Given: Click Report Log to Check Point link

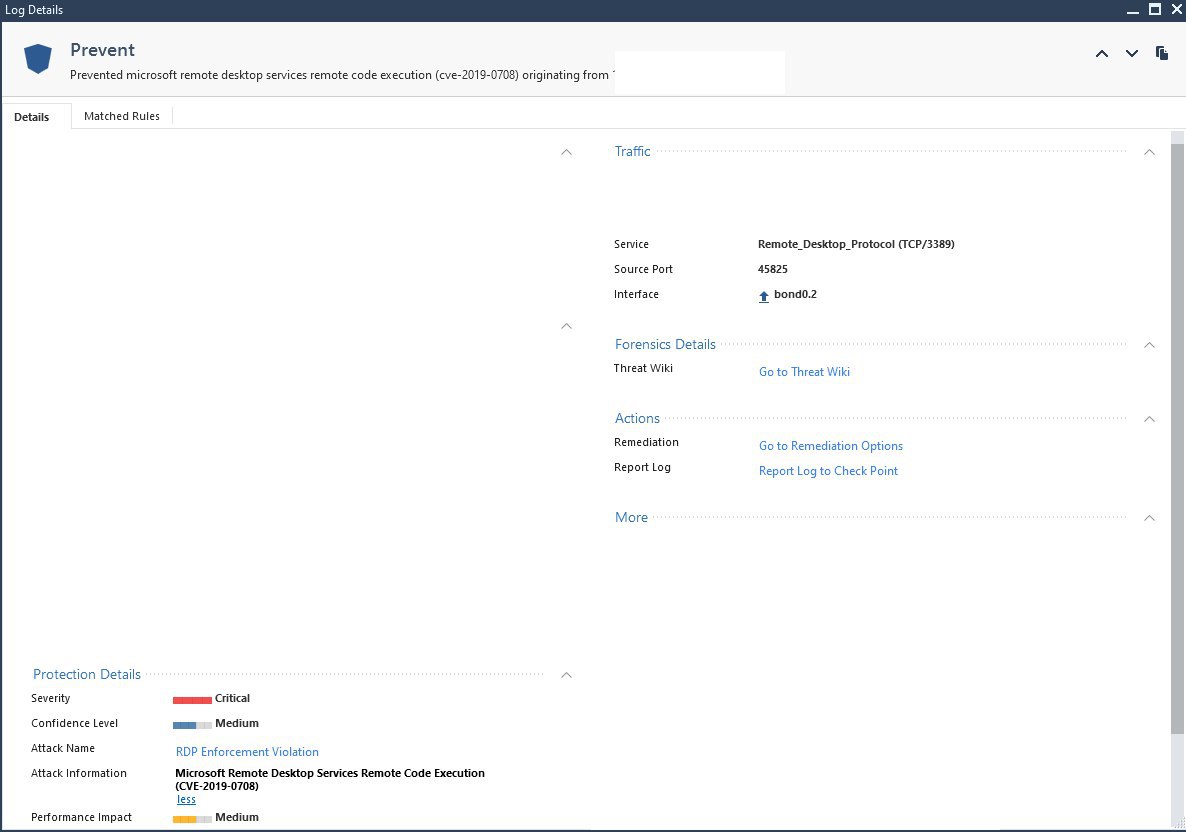Looking at the screenshot, I should coord(828,471).
